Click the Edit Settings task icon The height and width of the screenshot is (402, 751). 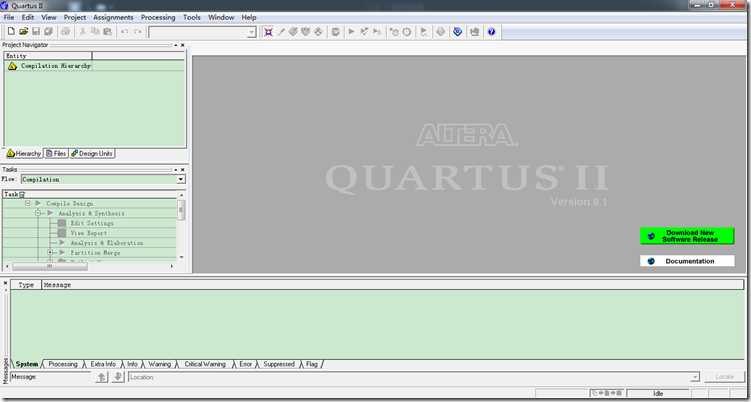click(62, 223)
